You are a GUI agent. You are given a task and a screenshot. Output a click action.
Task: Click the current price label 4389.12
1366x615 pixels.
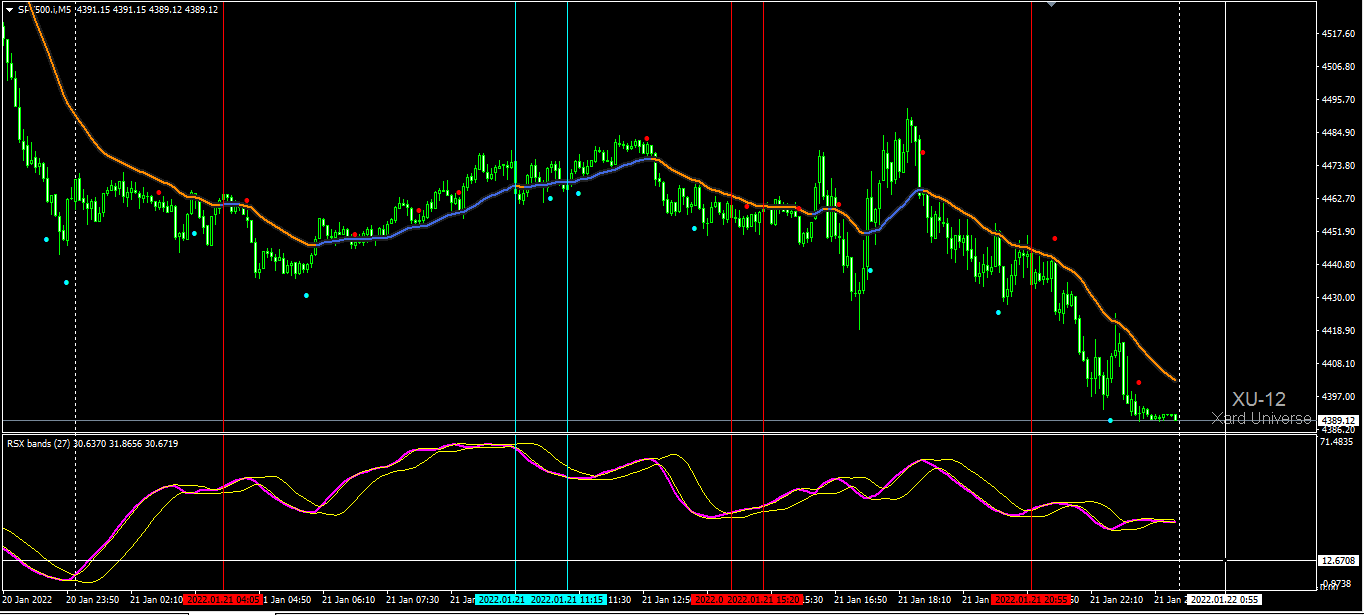point(1337,421)
